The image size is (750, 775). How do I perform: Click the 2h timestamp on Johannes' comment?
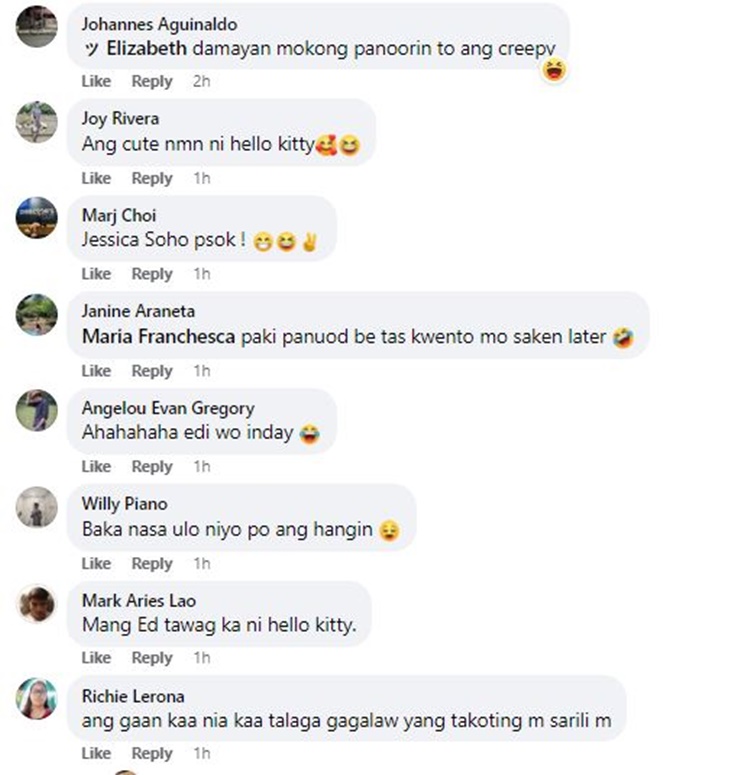201,81
